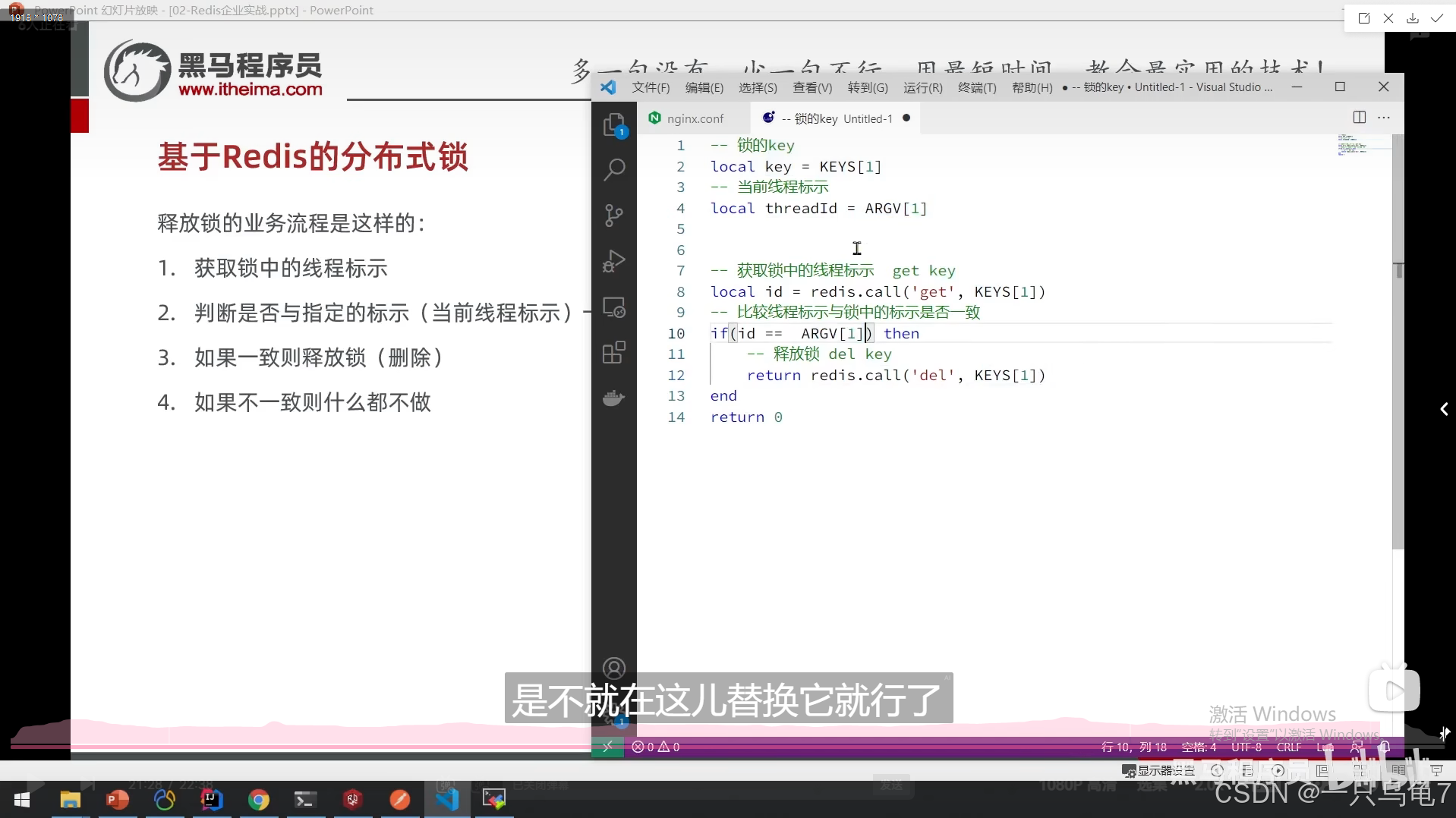Open the Source Control view
The height and width of the screenshot is (818, 1456).
[x=613, y=216]
